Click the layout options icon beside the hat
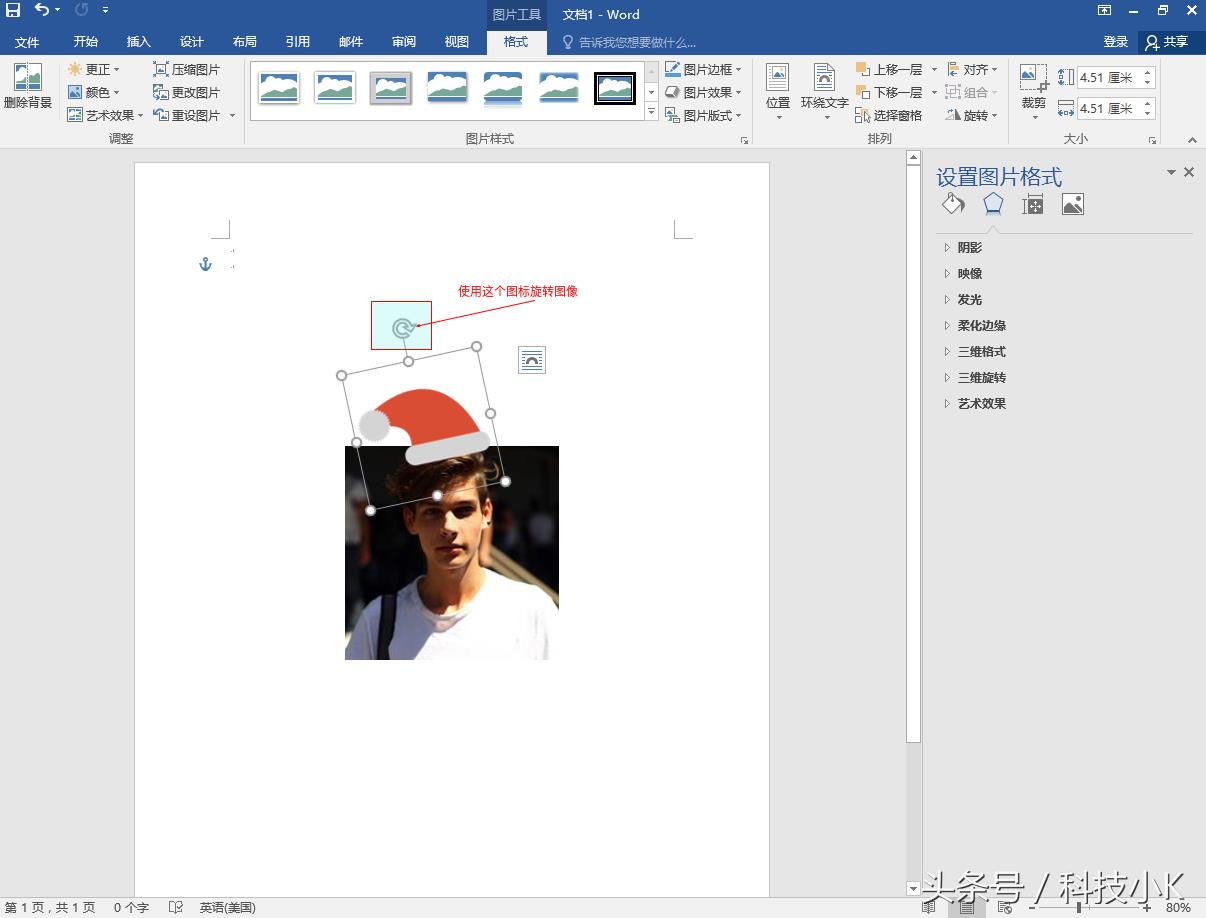The image size is (1206, 918). [532, 360]
